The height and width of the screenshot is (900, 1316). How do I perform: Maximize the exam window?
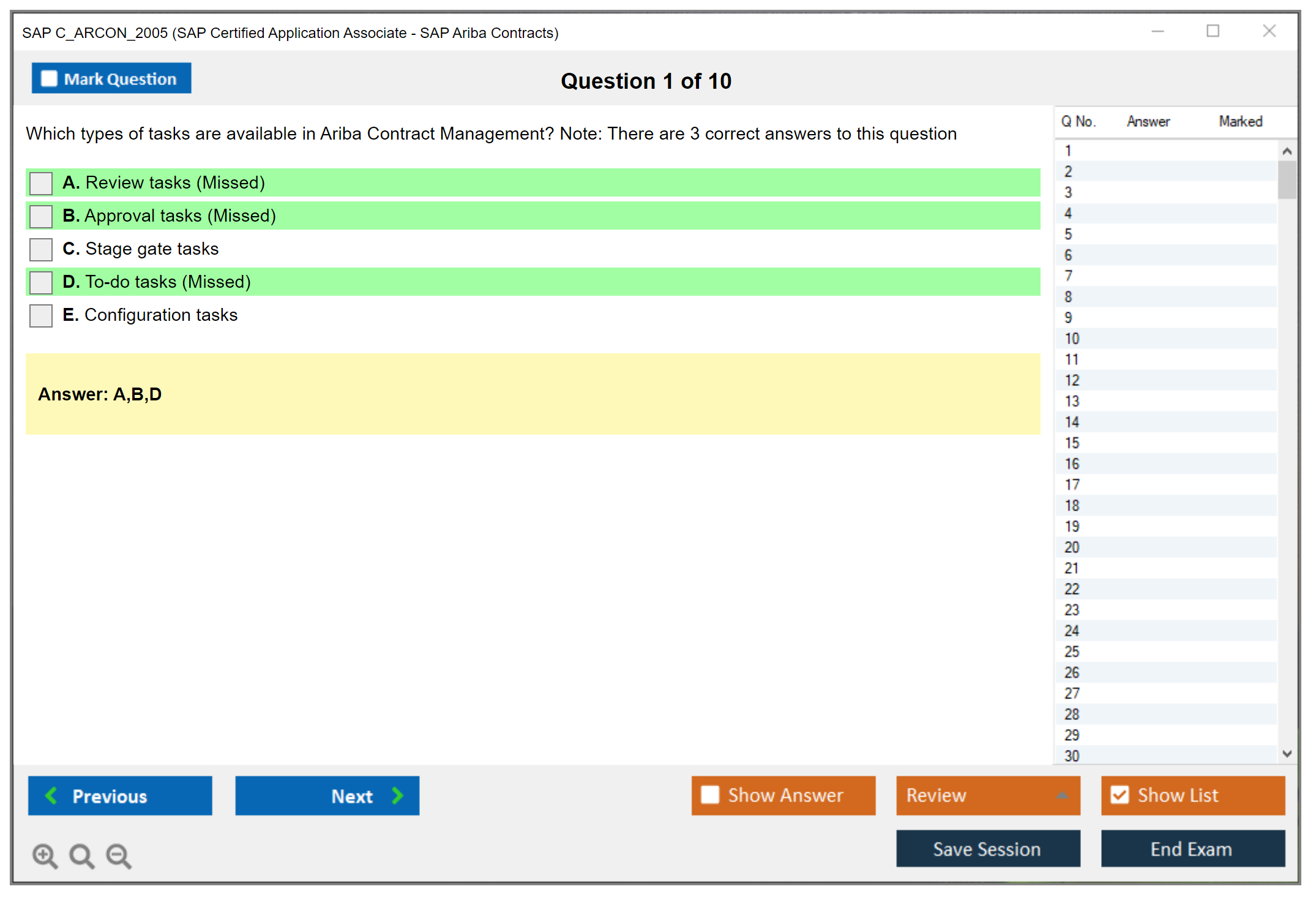pos(1213,31)
